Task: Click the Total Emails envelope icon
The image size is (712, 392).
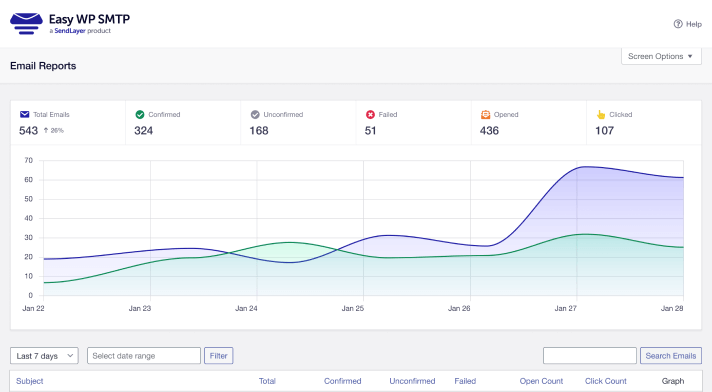Action: point(25,114)
